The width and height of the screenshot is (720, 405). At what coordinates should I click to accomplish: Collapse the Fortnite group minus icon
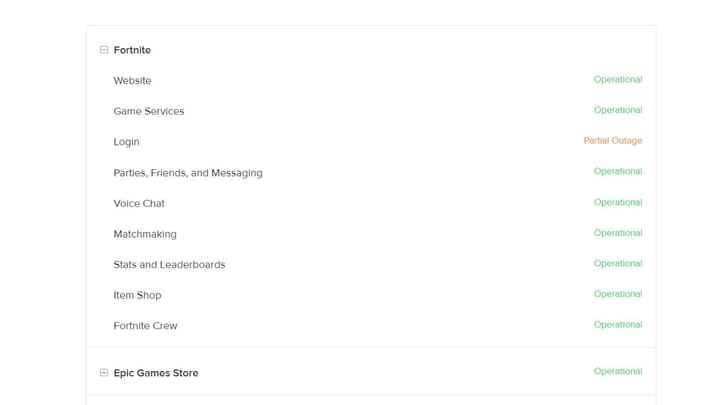click(x=104, y=50)
